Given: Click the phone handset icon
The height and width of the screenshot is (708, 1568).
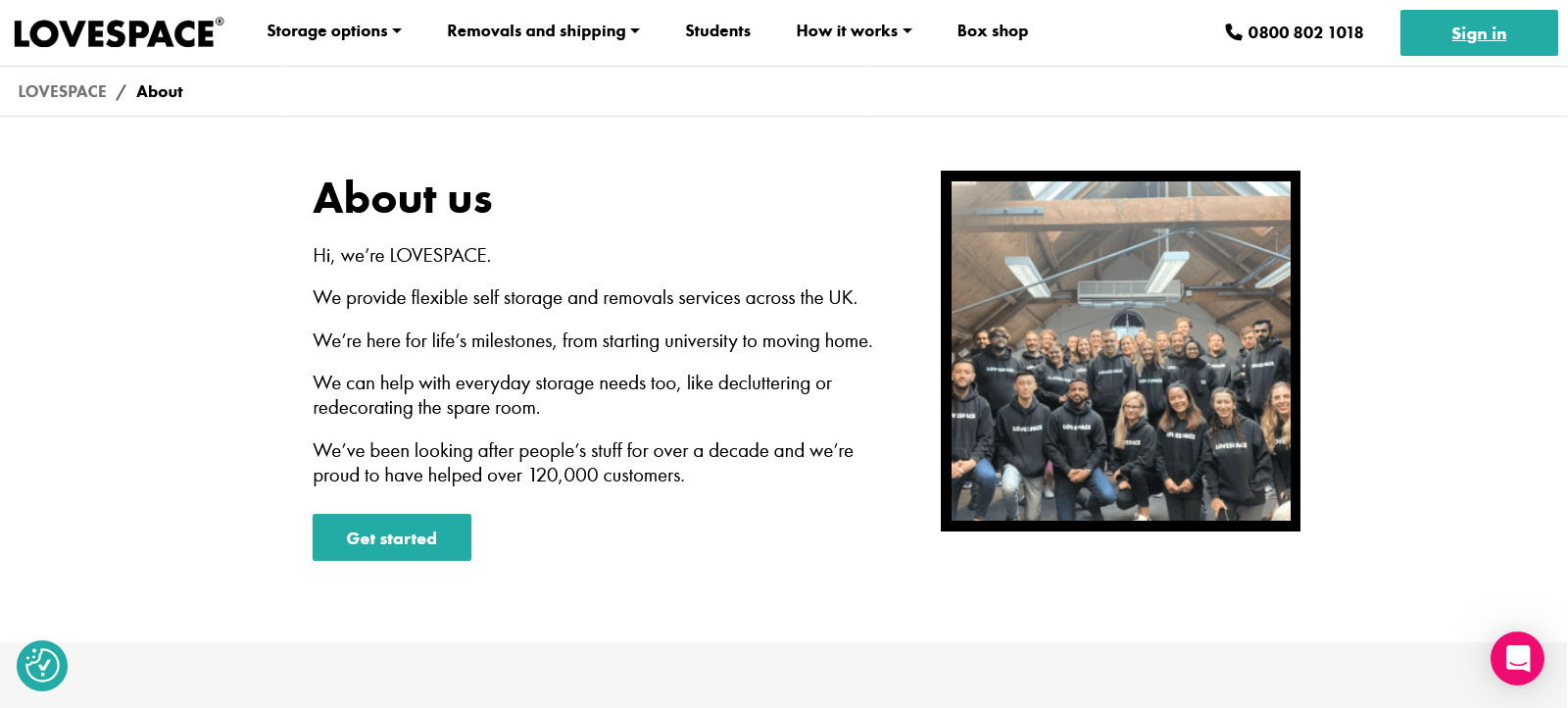Looking at the screenshot, I should click(x=1233, y=32).
